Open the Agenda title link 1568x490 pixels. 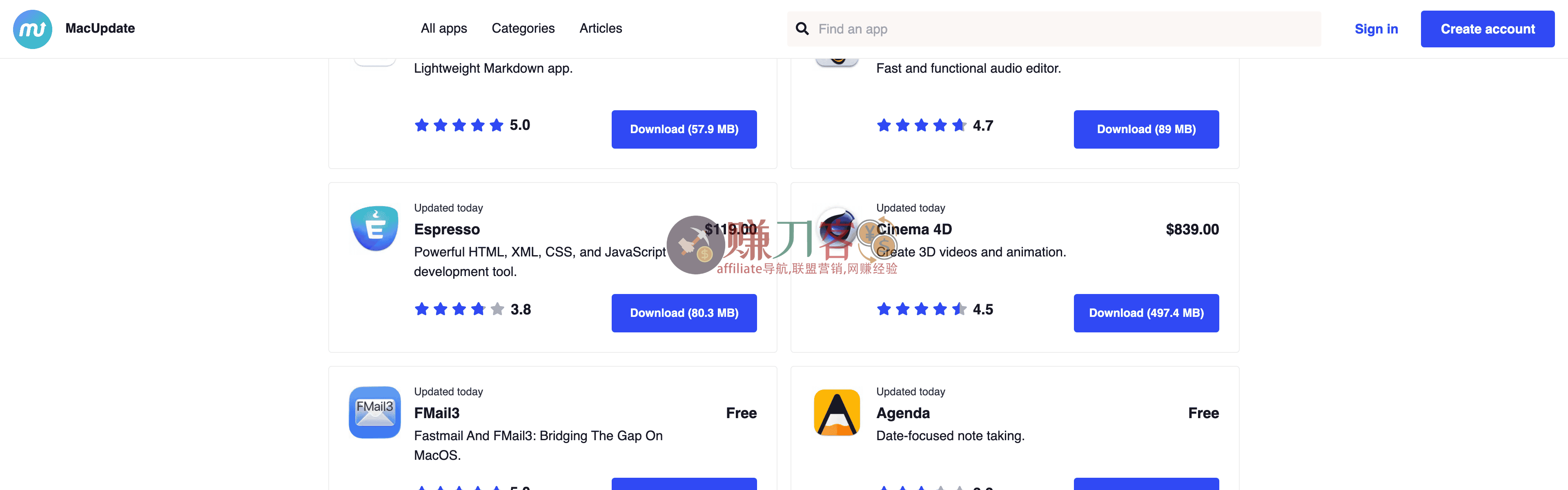(903, 413)
